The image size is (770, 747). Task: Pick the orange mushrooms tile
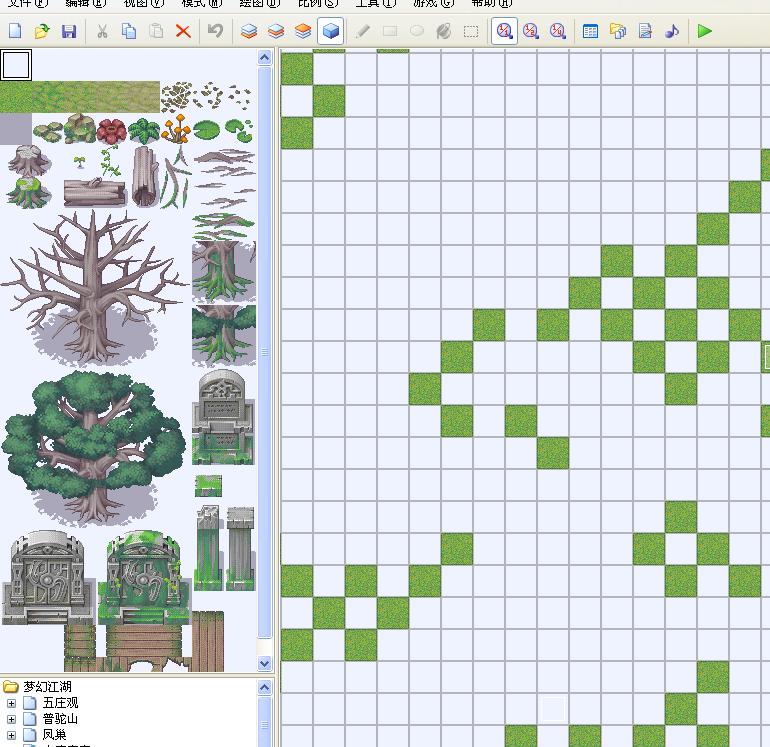coord(176,129)
